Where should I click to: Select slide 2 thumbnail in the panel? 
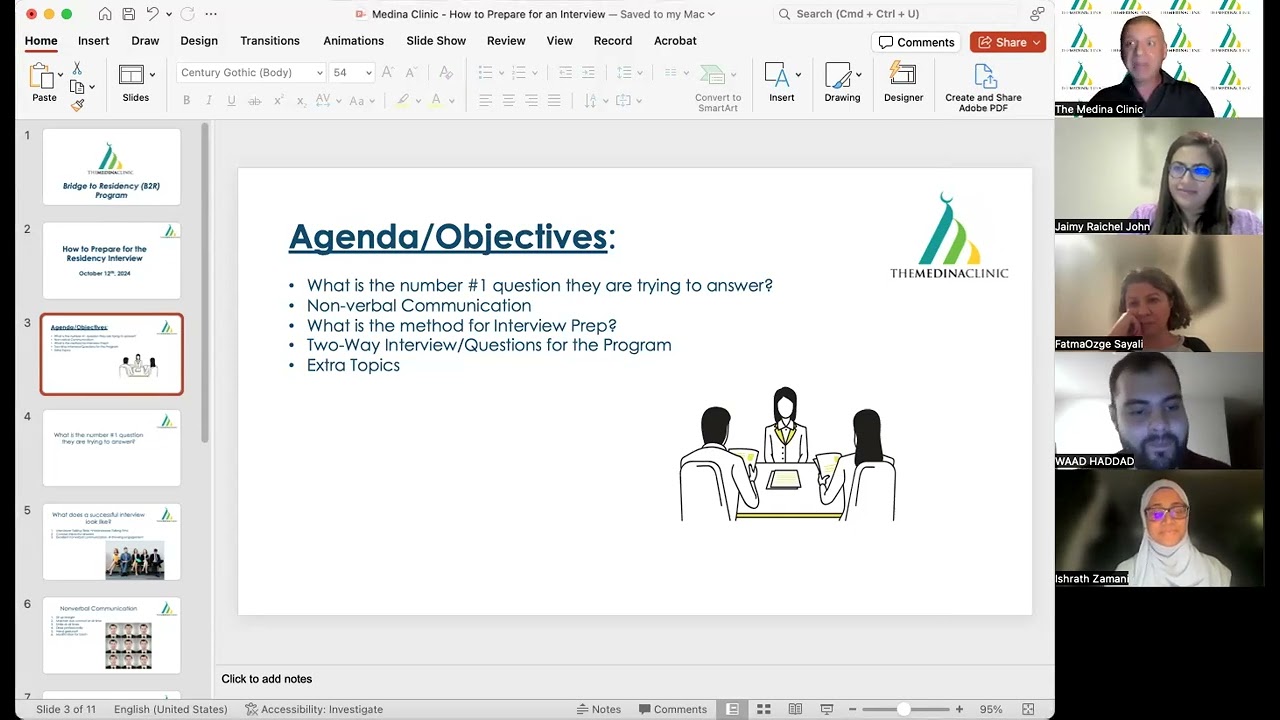[111, 260]
